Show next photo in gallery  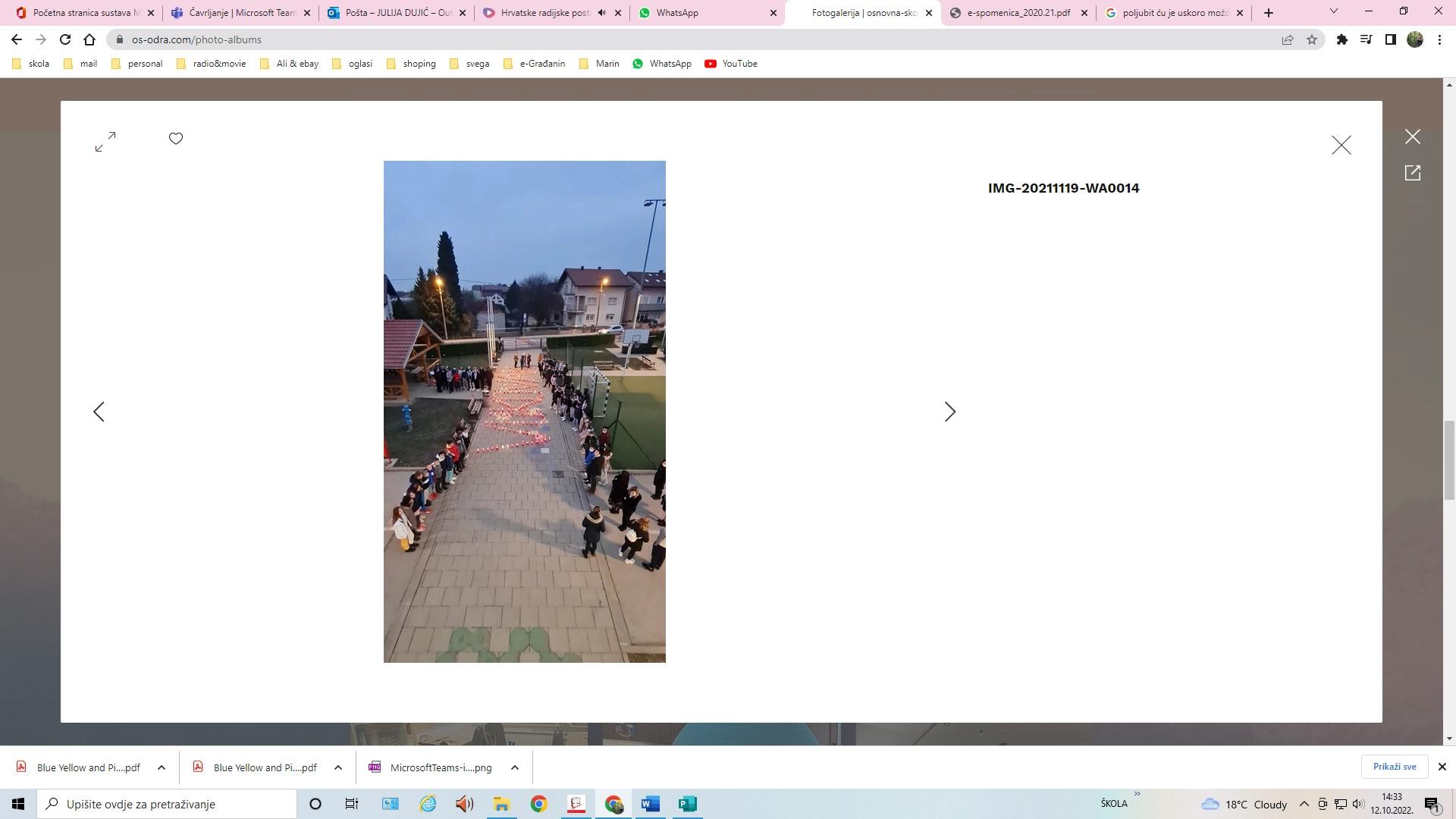coord(949,412)
